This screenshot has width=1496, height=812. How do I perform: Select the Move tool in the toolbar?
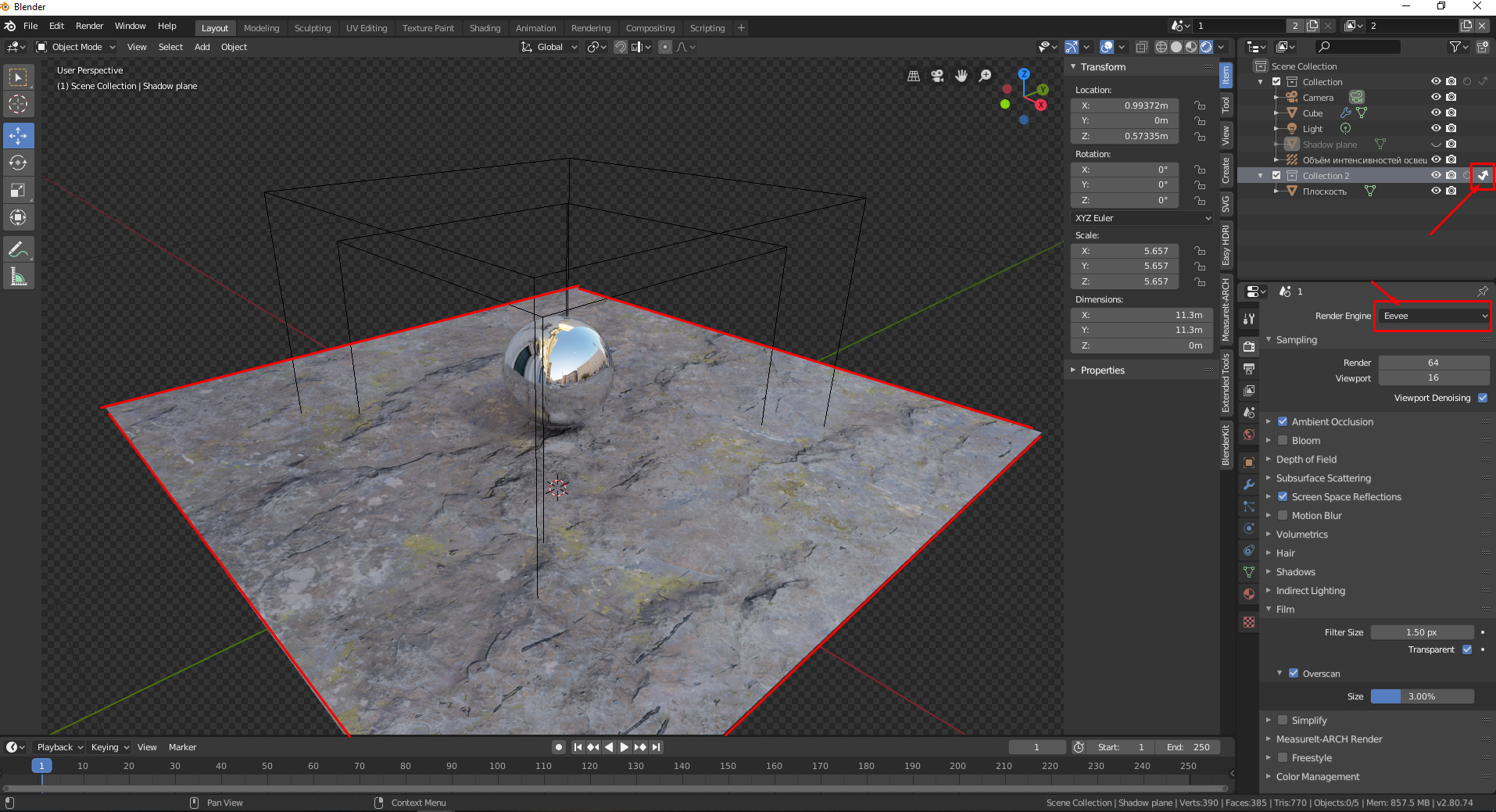[x=18, y=135]
